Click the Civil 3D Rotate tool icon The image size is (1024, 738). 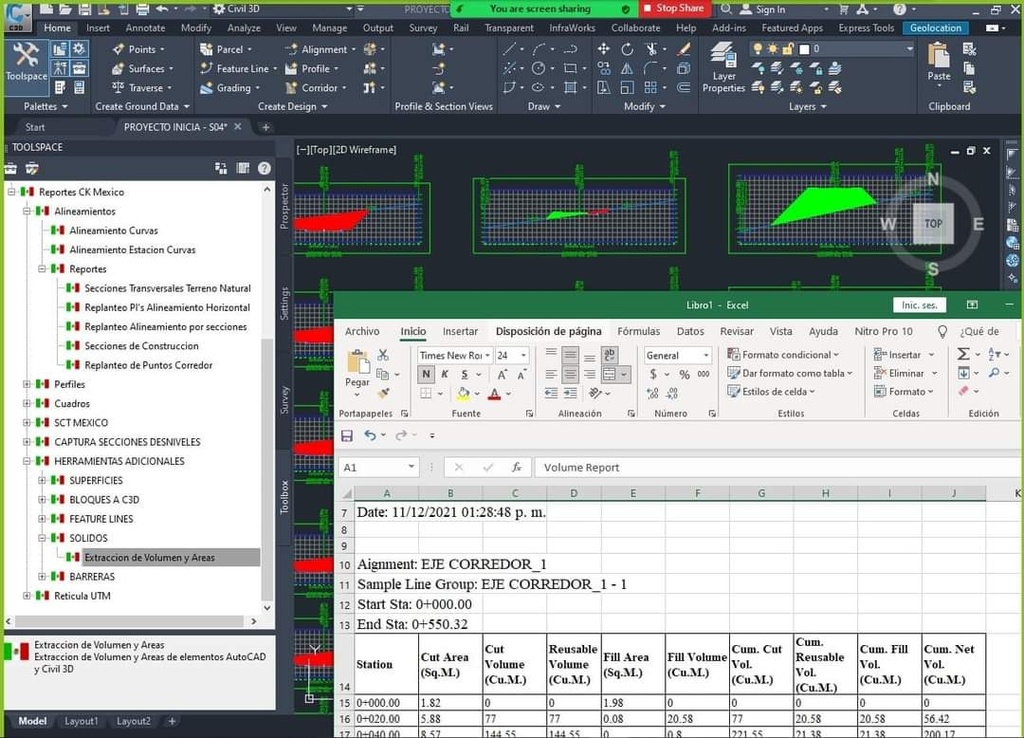click(x=627, y=49)
